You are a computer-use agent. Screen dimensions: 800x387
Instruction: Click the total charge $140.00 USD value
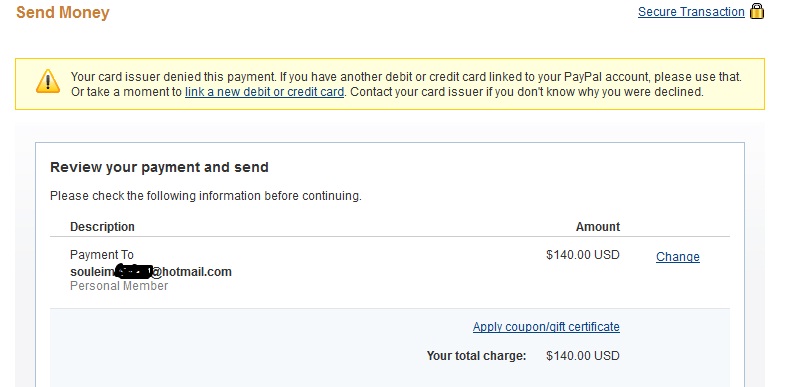click(x=583, y=356)
